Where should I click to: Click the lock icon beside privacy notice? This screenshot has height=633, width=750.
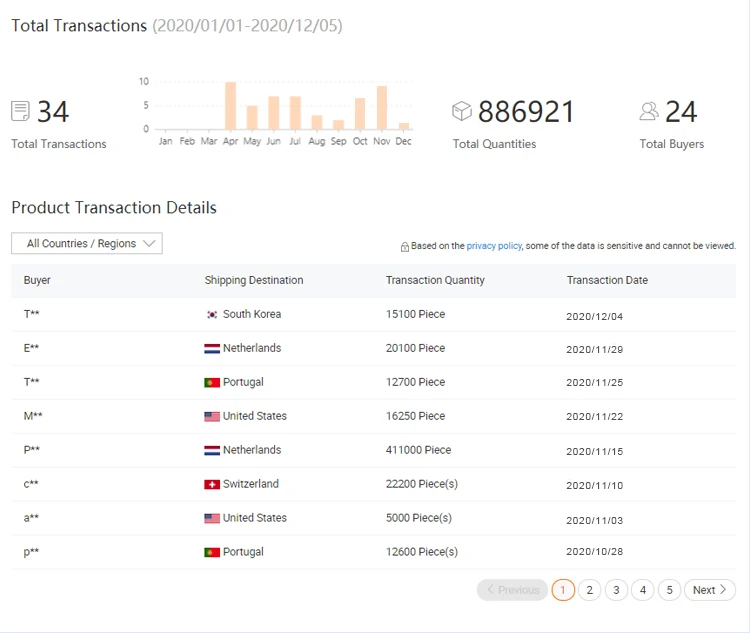tap(404, 246)
